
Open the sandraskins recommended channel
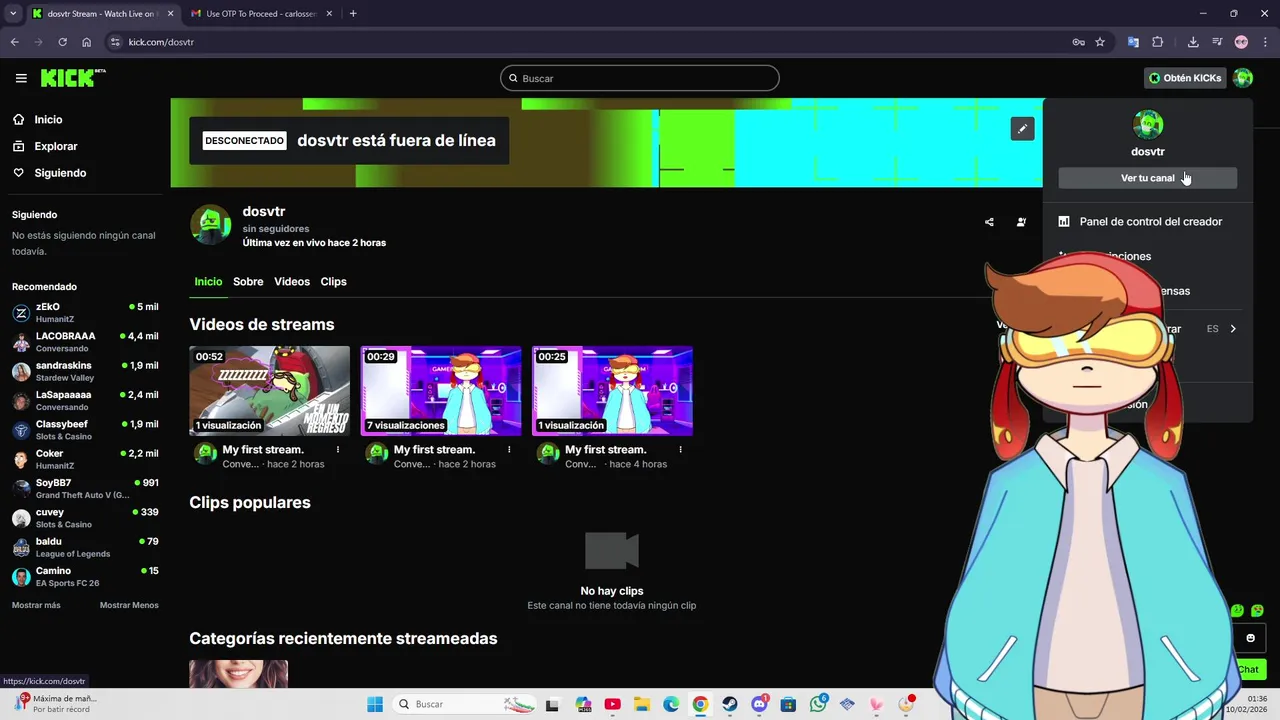coord(85,371)
